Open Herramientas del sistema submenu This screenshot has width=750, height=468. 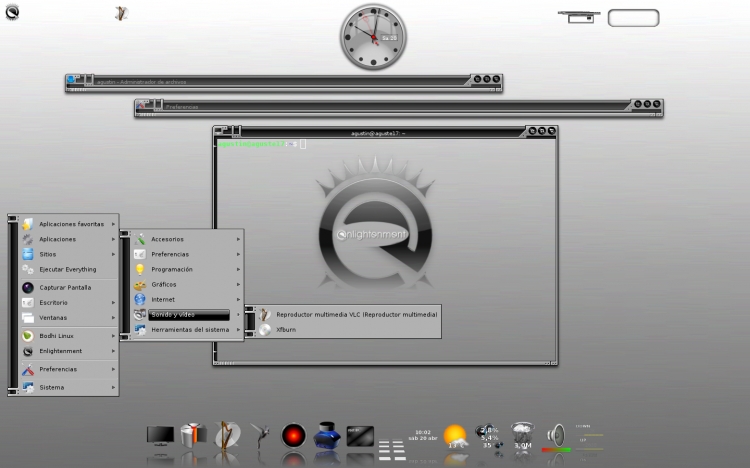[x=188, y=330]
